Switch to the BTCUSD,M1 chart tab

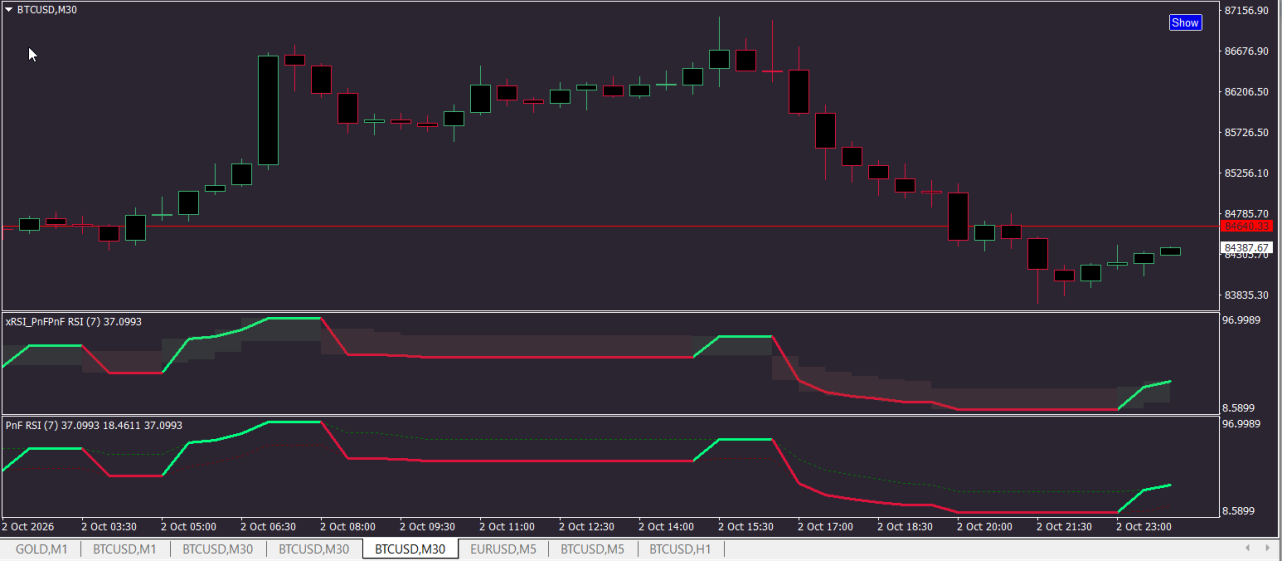125,549
